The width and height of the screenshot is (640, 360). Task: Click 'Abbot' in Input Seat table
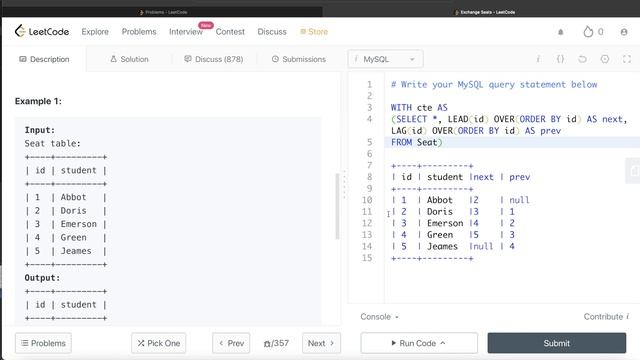tap(73, 197)
